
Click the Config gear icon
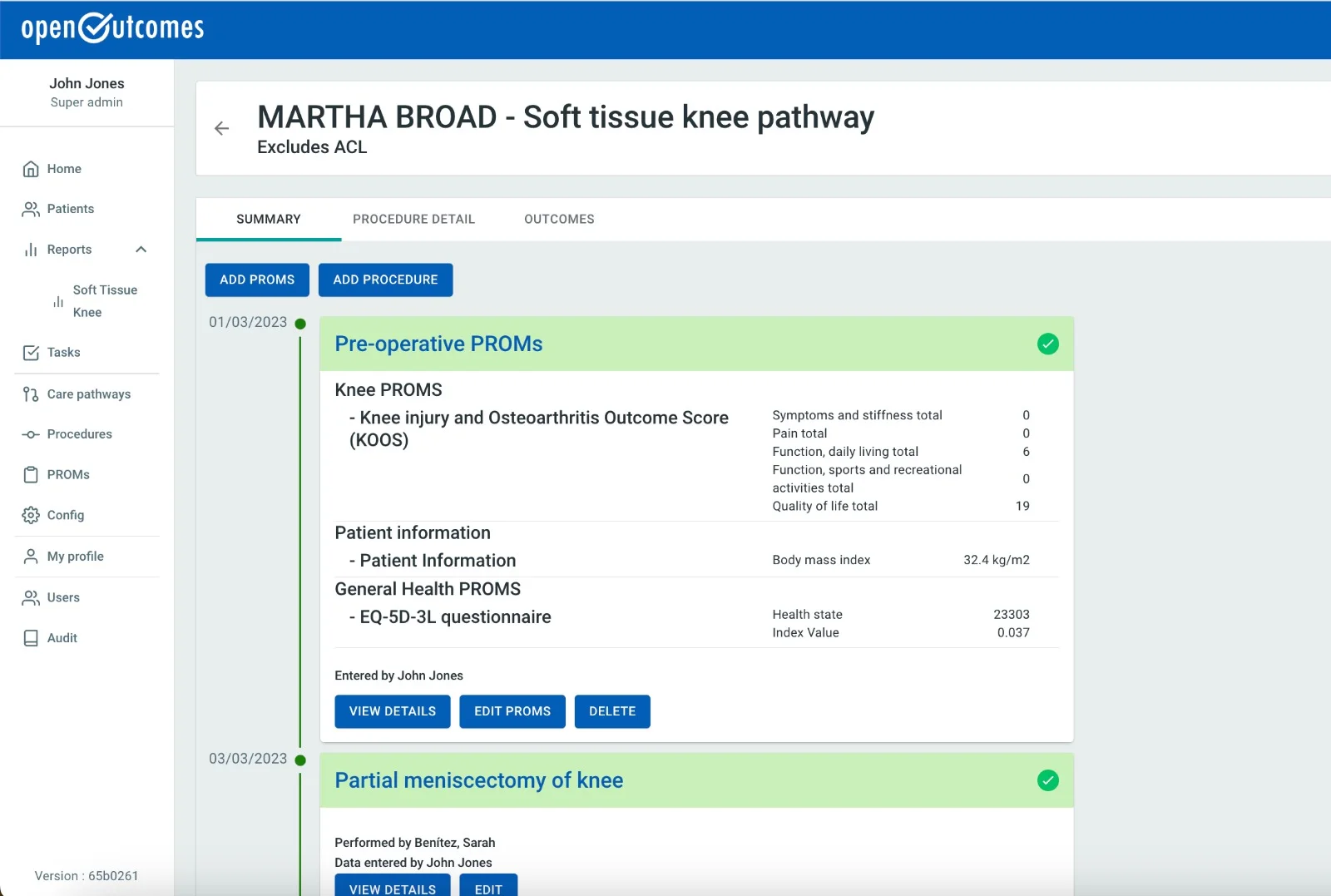[31, 515]
